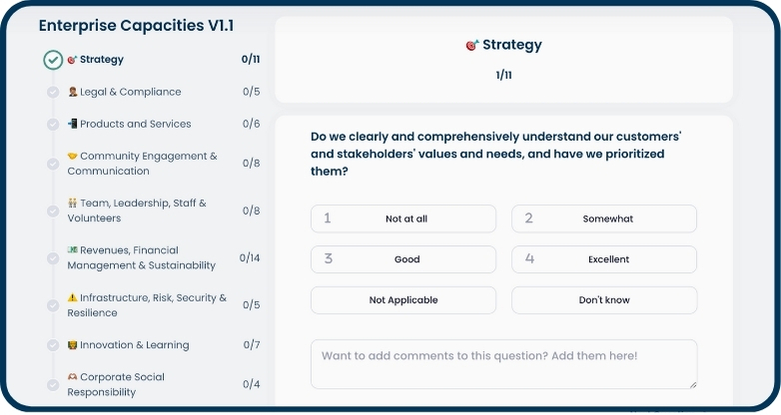The height and width of the screenshot is (415, 781).
Task: Select the 'Not at all' answer
Action: point(403,219)
